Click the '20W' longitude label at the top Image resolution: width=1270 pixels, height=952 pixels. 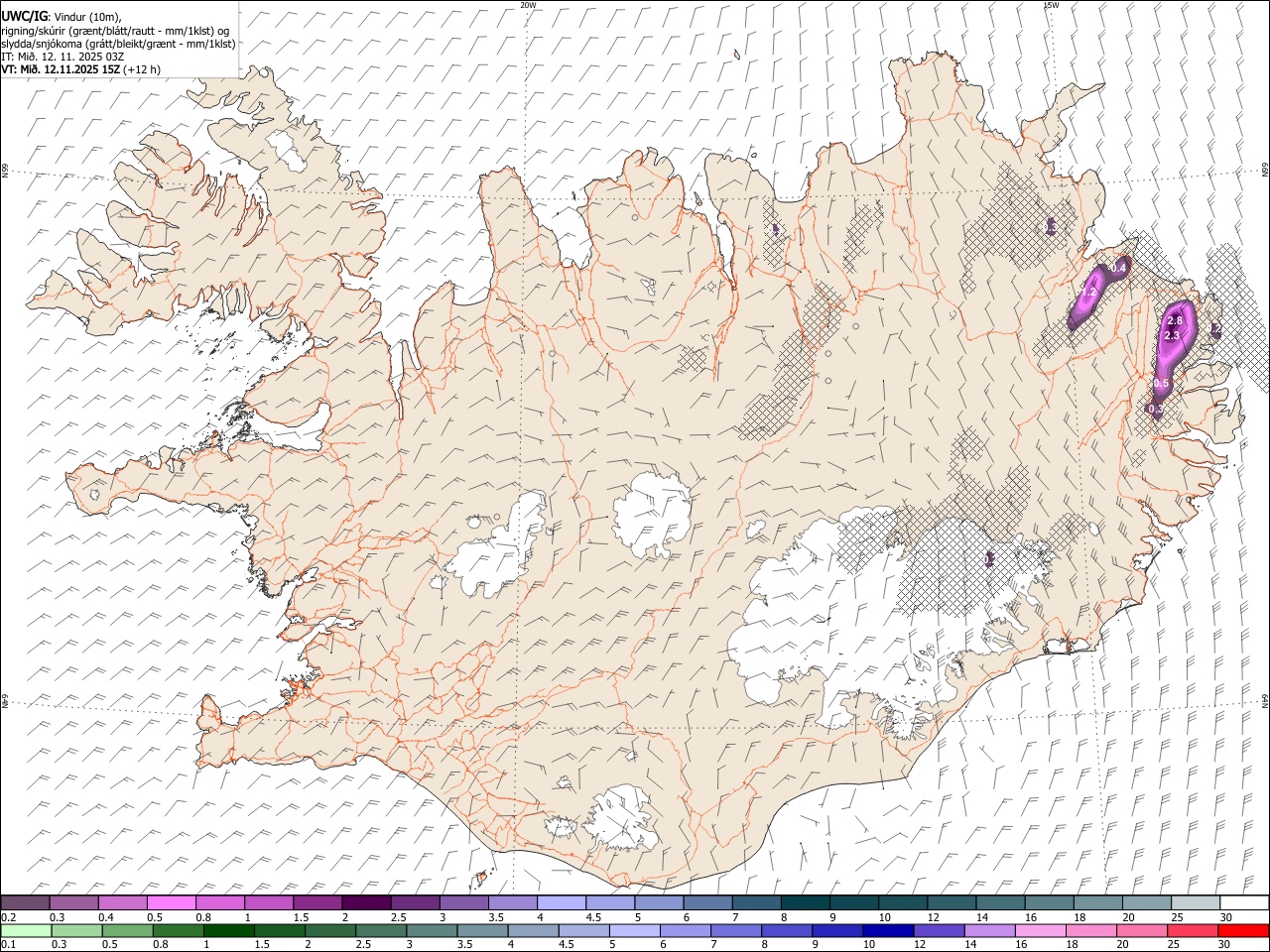528,5
